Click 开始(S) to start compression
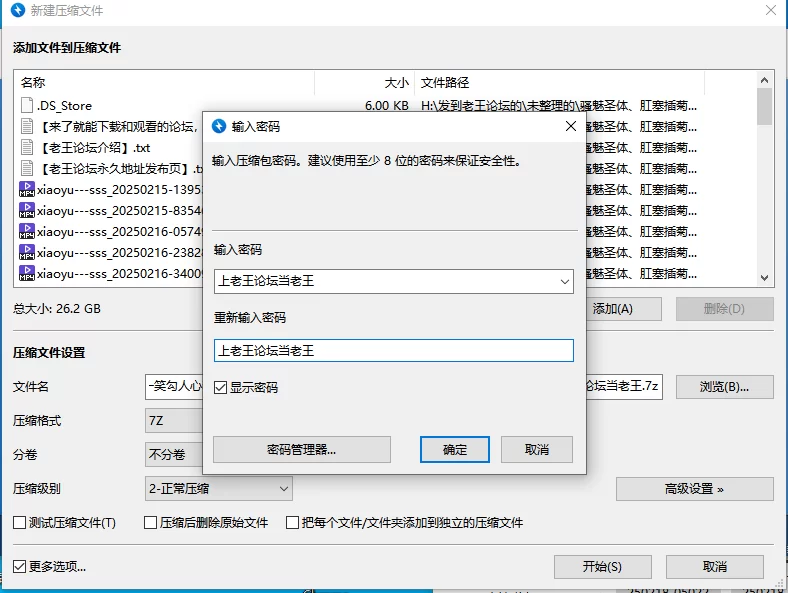This screenshot has width=788, height=593. coord(603,567)
